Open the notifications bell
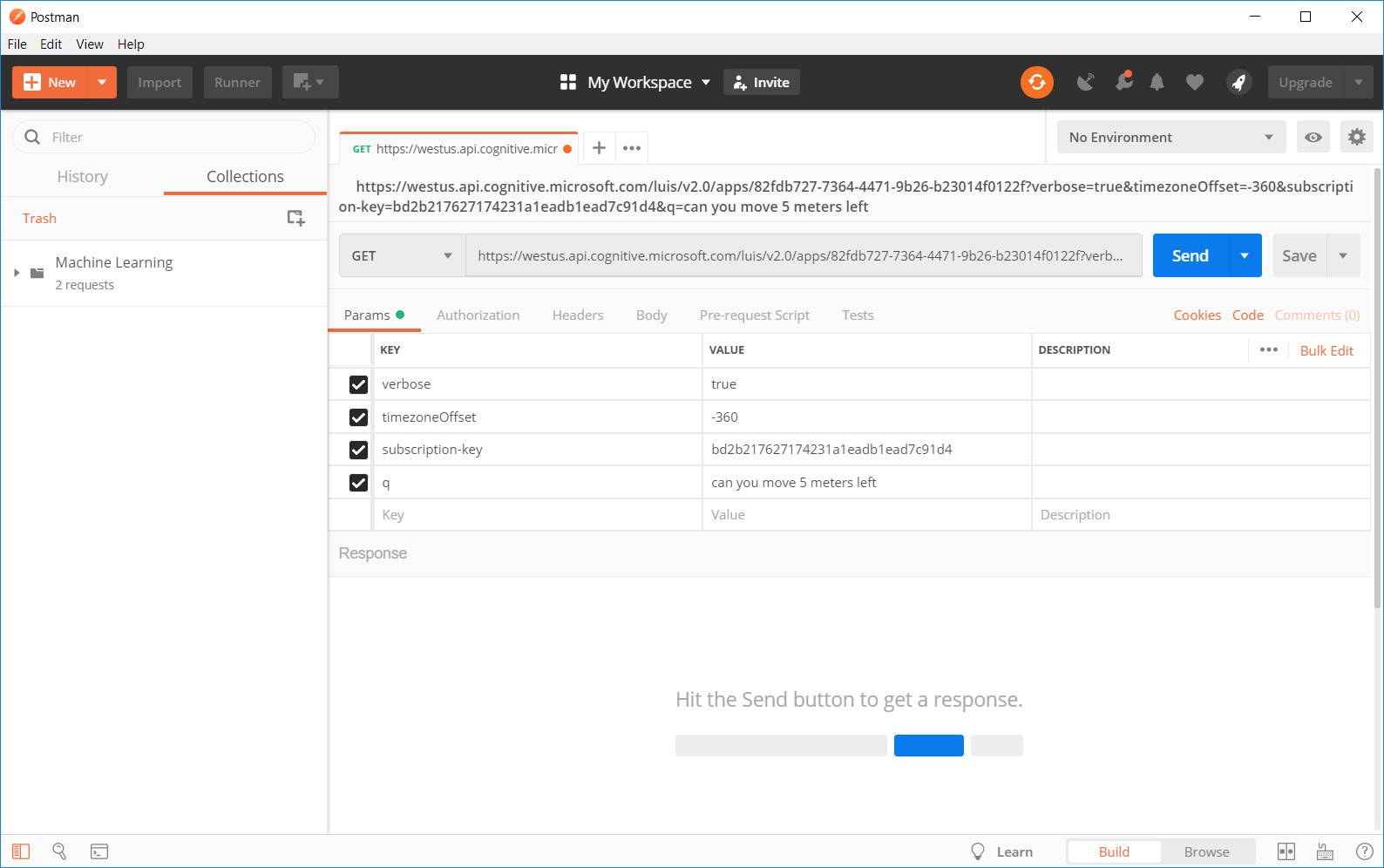The height and width of the screenshot is (868, 1384). 1157,82
